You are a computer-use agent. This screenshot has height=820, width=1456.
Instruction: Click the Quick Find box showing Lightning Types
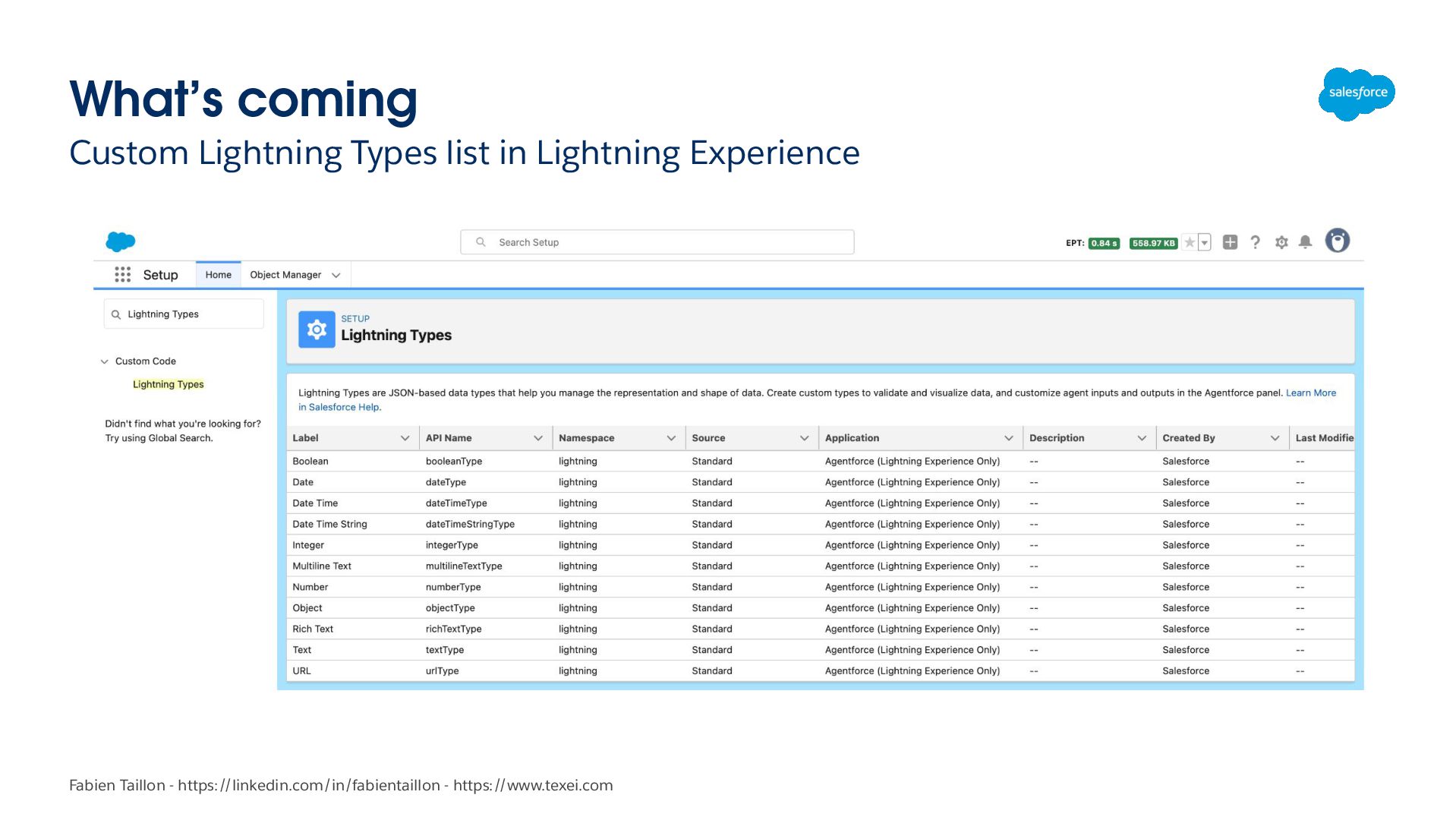point(184,314)
